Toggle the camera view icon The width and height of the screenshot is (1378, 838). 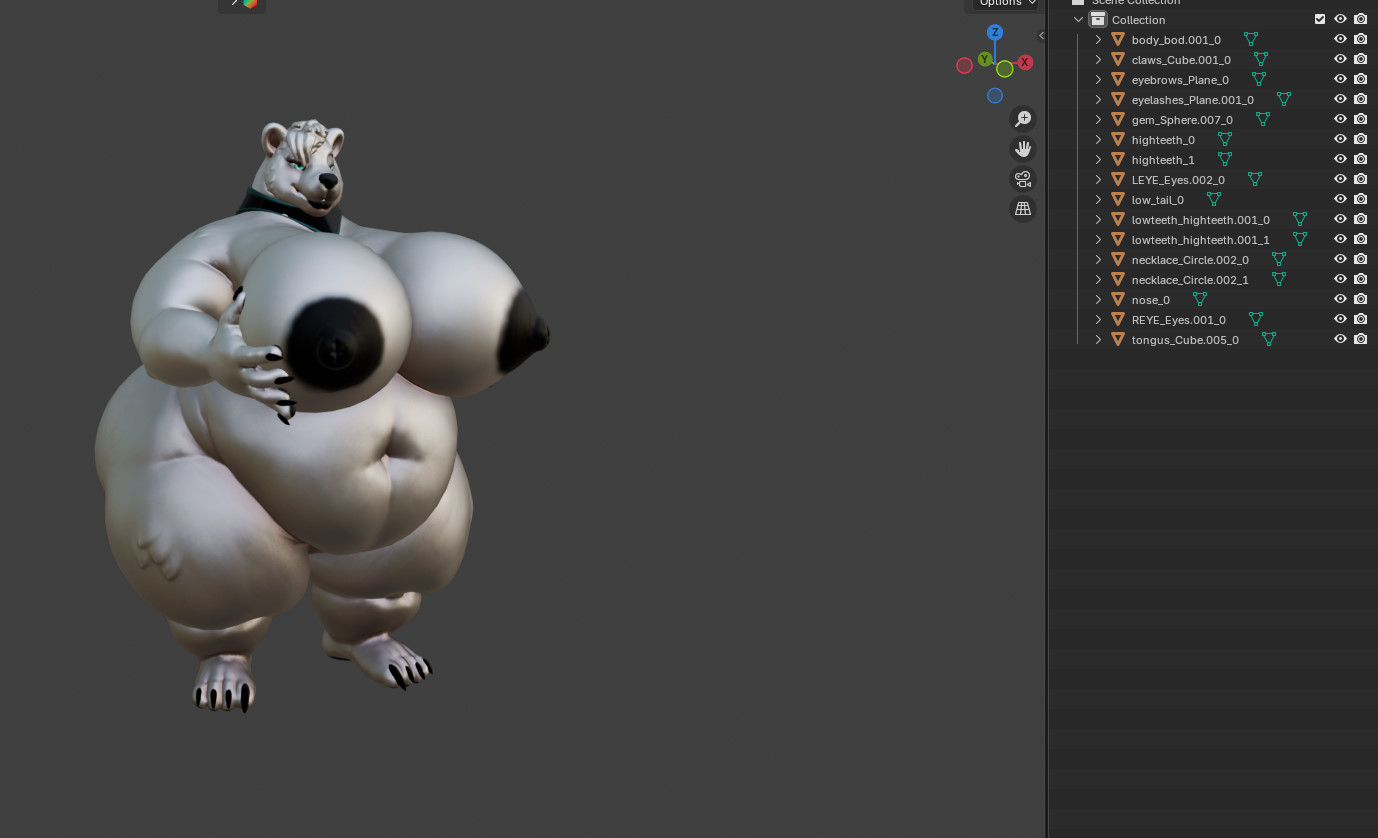[1023, 179]
